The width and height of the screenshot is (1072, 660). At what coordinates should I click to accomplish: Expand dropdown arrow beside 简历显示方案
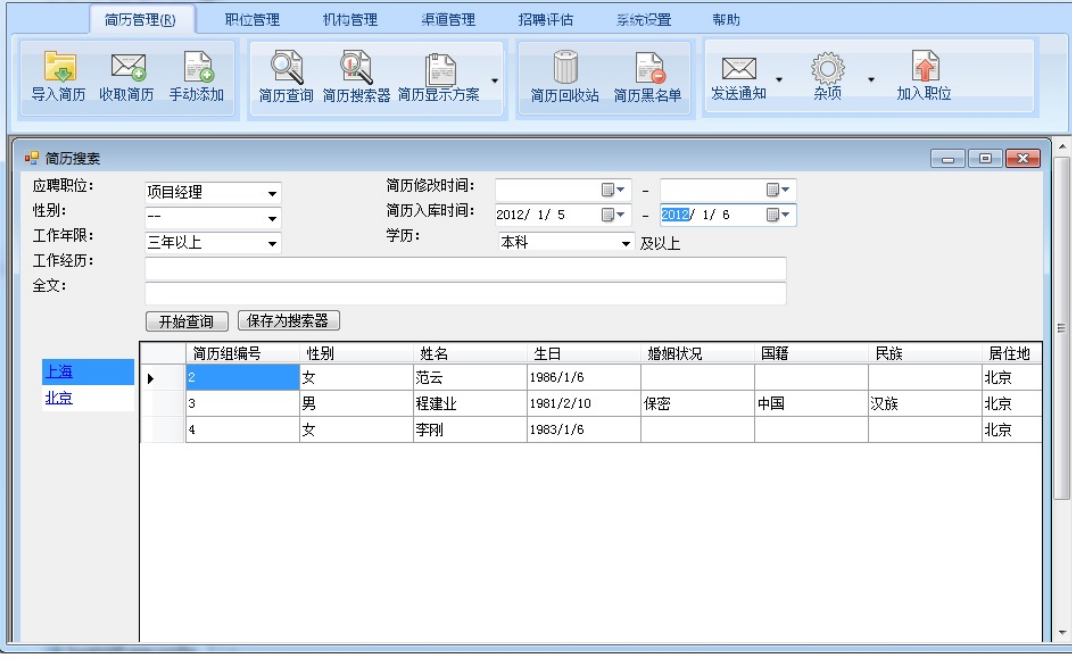[x=494, y=81]
